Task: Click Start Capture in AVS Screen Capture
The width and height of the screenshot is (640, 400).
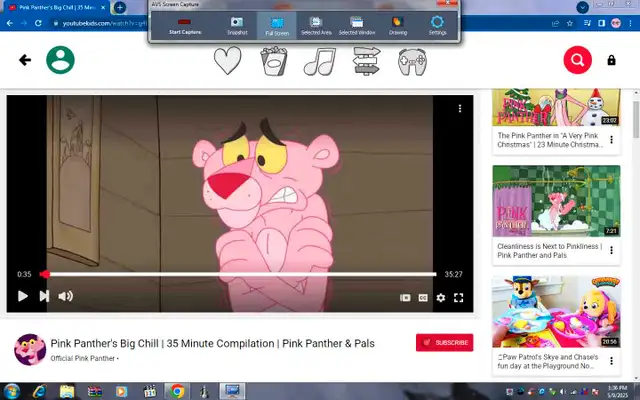Action: tap(185, 26)
